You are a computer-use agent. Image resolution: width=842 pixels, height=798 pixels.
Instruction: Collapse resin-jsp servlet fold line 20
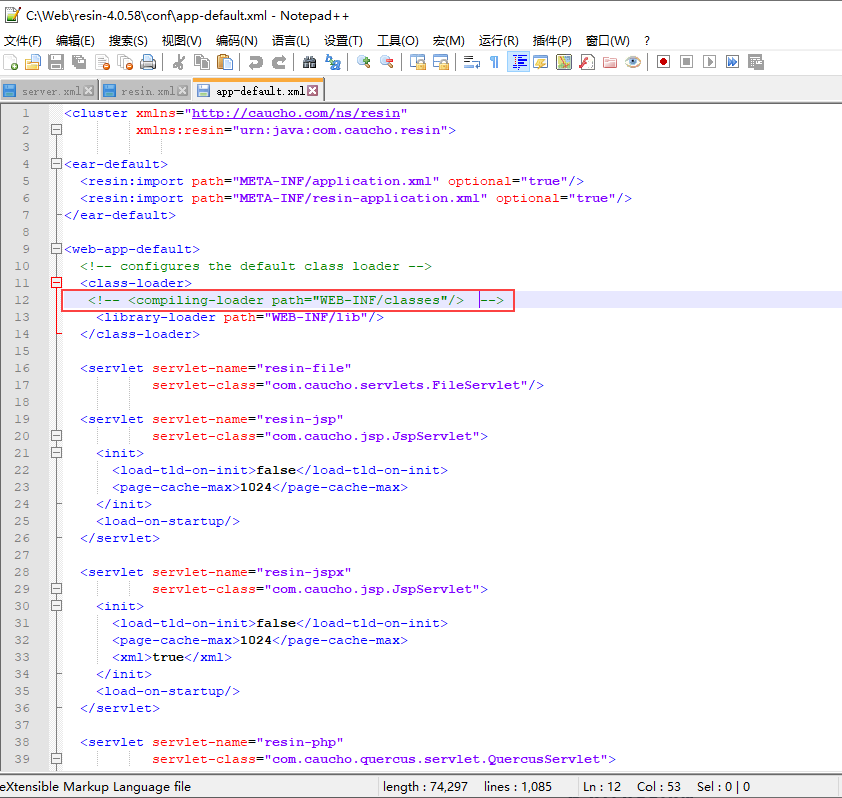click(x=56, y=436)
